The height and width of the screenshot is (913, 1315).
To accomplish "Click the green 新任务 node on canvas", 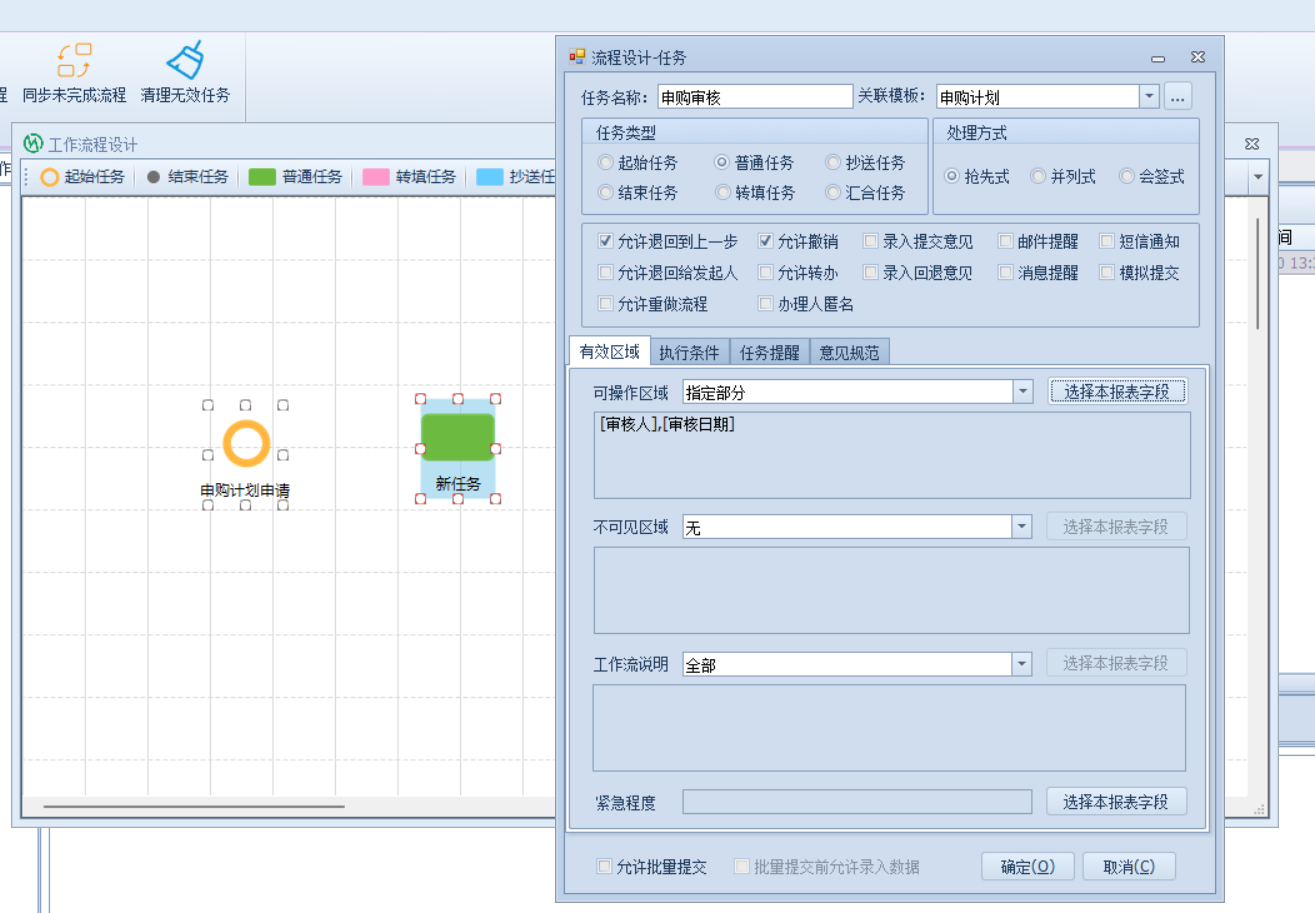I will tap(458, 437).
